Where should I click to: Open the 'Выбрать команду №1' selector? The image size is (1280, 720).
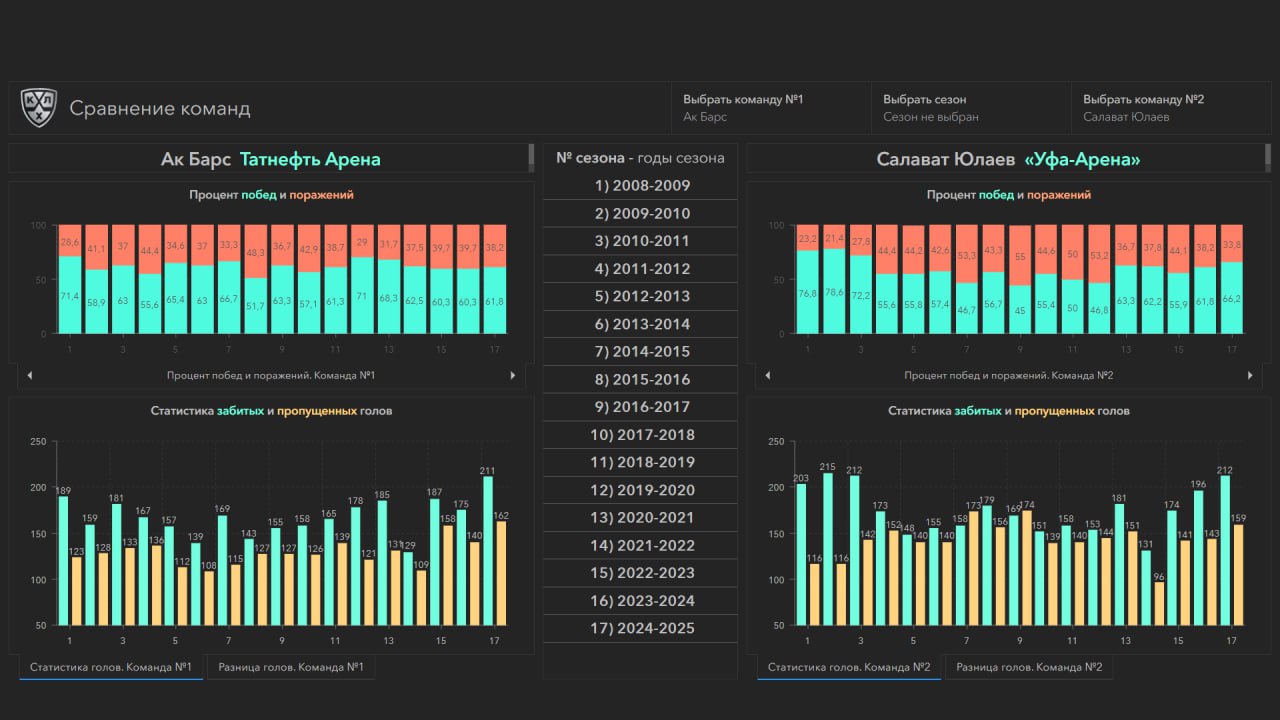771,108
